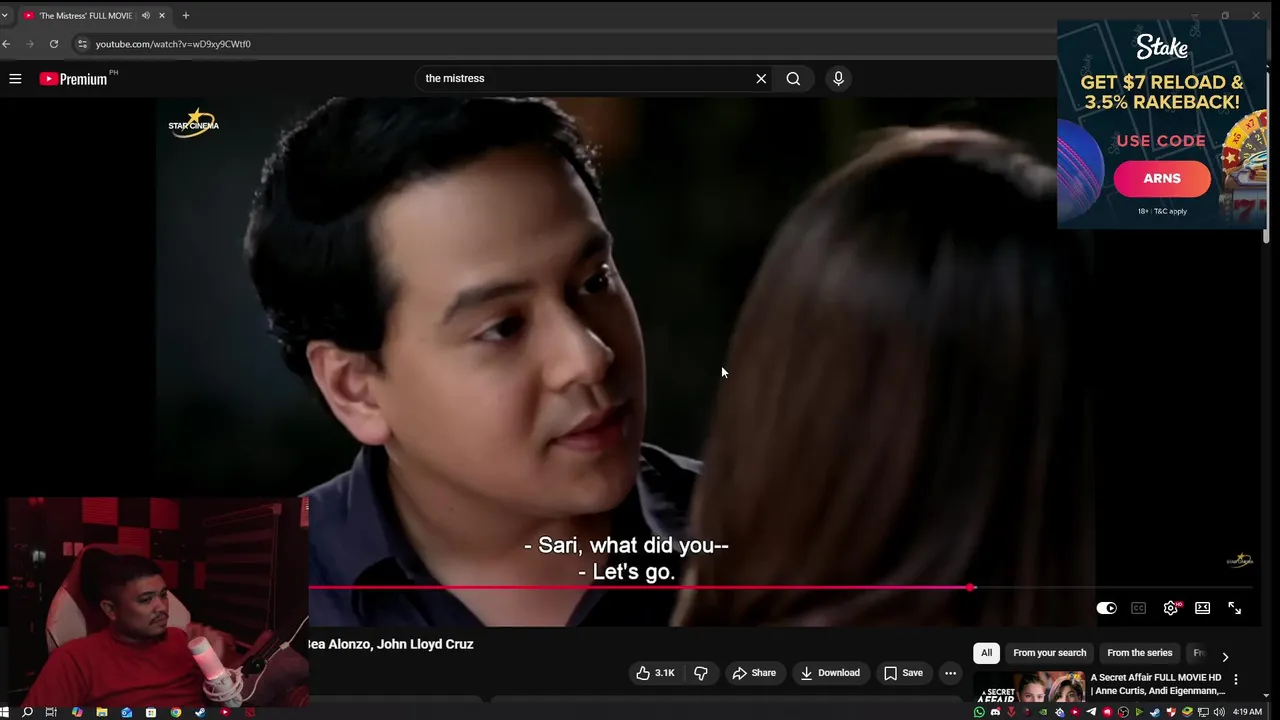Seek on the red video progress bar
Image resolution: width=1280 pixels, height=720 pixels.
pyautogui.click(x=640, y=587)
